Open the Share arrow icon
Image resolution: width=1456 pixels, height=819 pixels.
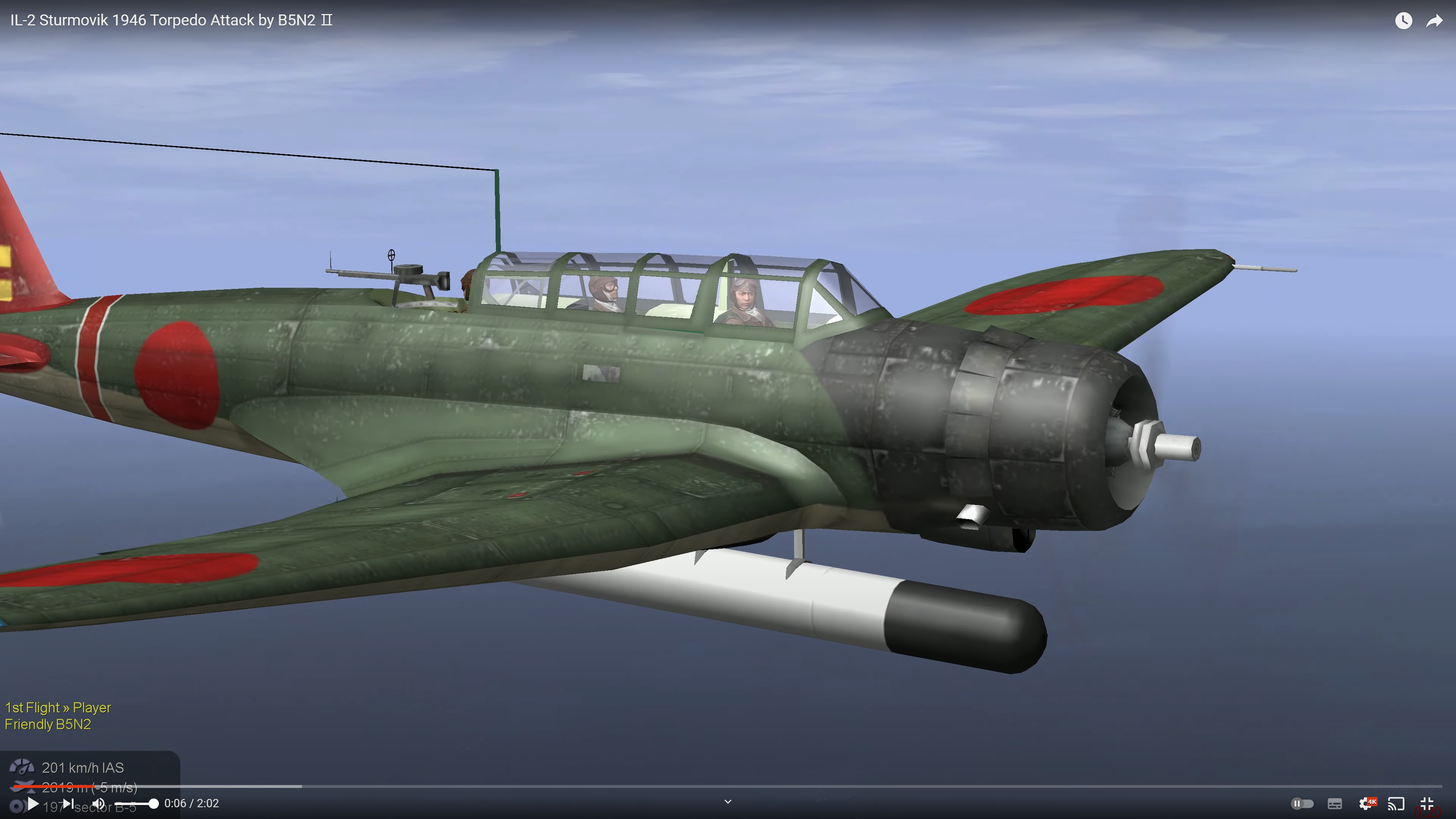pyautogui.click(x=1434, y=21)
